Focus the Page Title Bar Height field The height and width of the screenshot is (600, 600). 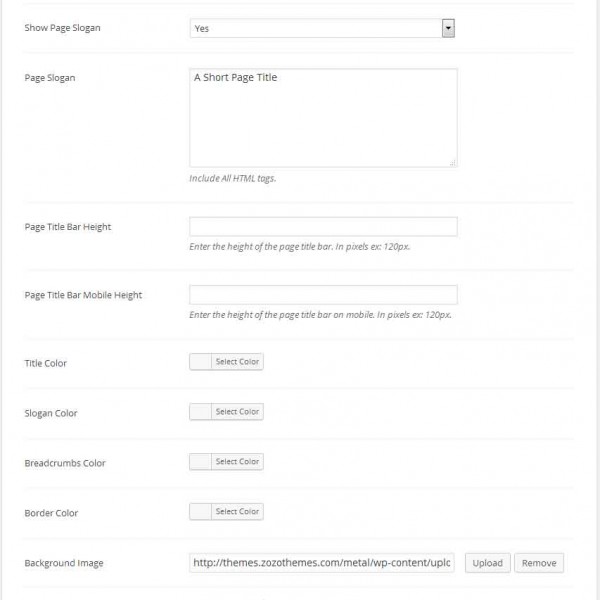322,227
